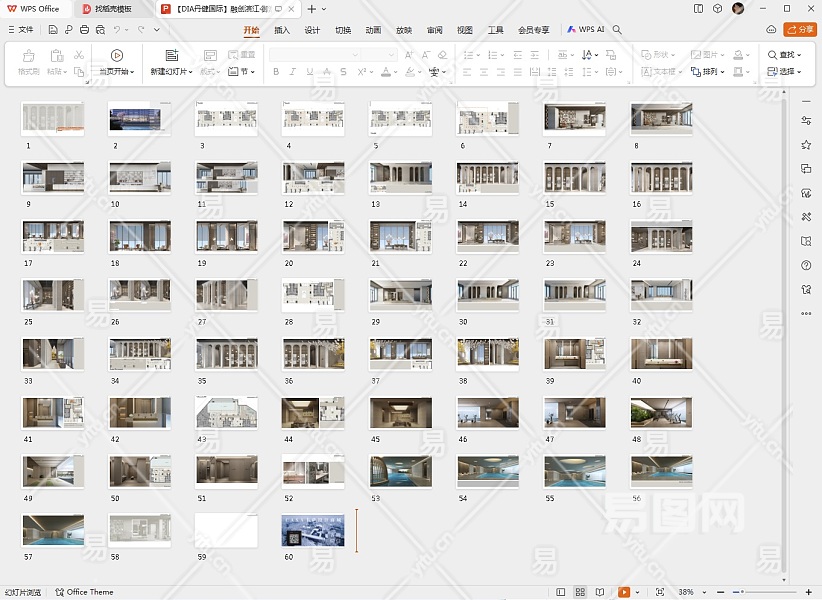The height and width of the screenshot is (600, 822).
Task: Switch to normal view mode
Action: click(x=561, y=592)
